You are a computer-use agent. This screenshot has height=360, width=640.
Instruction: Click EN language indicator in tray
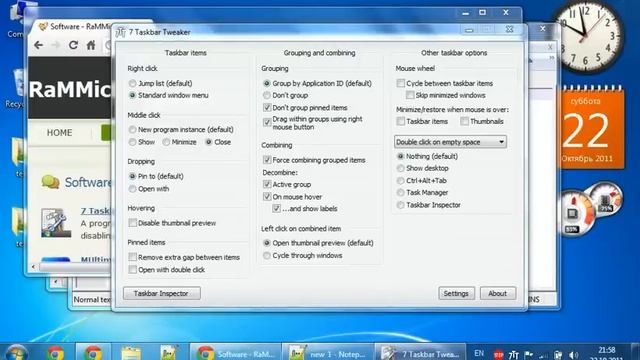click(479, 353)
